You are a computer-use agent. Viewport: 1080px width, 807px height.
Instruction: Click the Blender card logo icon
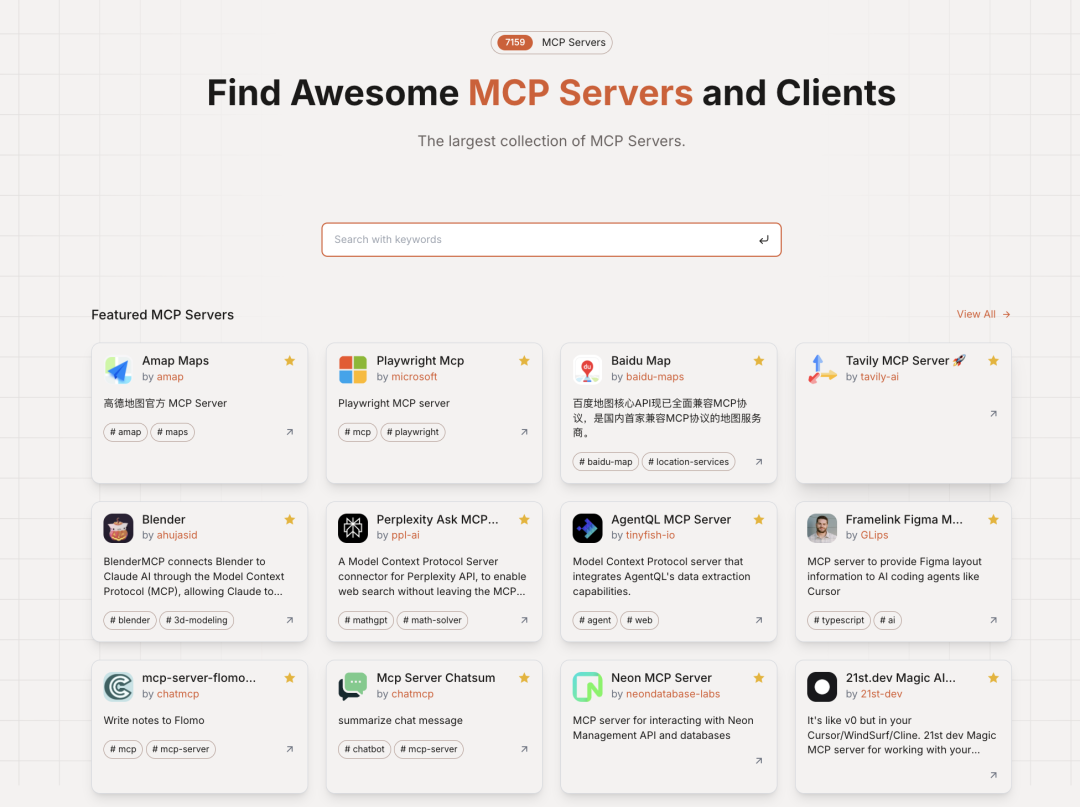pyautogui.click(x=118, y=528)
